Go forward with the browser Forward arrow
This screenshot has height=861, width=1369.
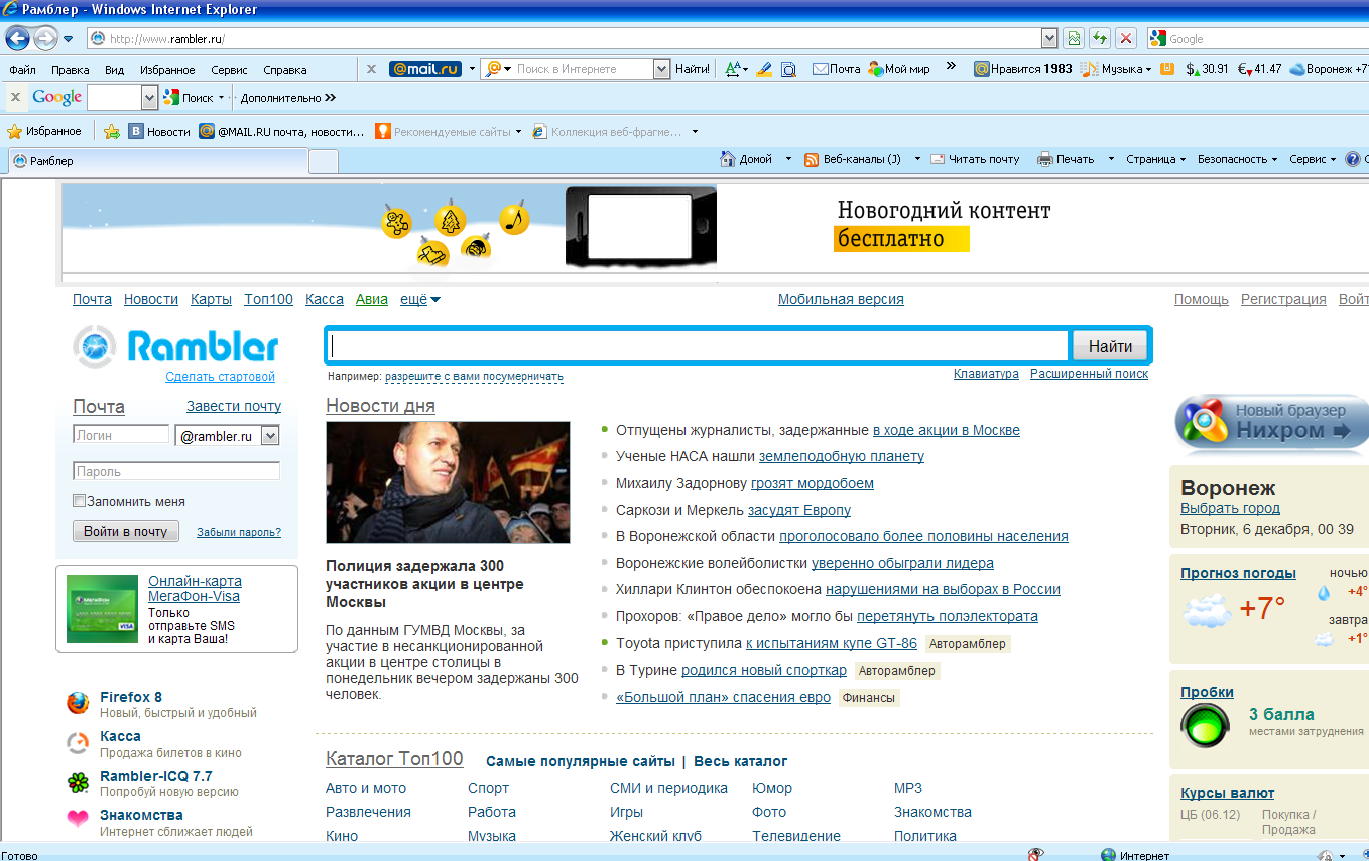pyautogui.click(x=46, y=38)
